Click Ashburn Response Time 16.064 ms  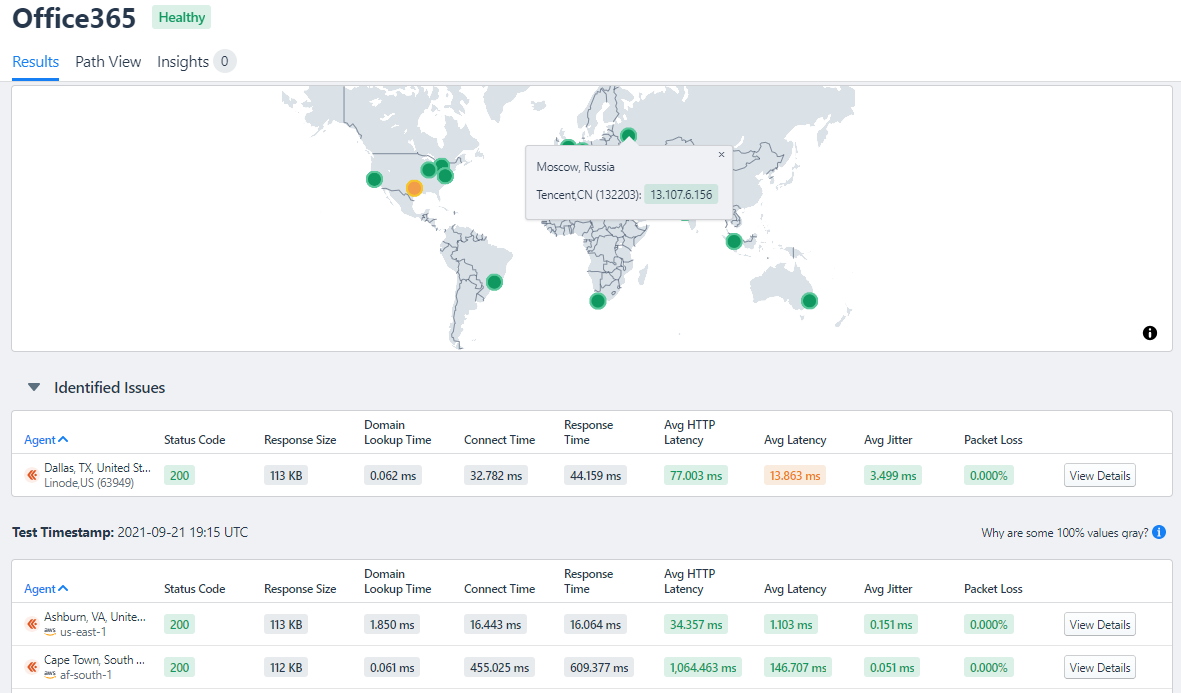pos(595,624)
